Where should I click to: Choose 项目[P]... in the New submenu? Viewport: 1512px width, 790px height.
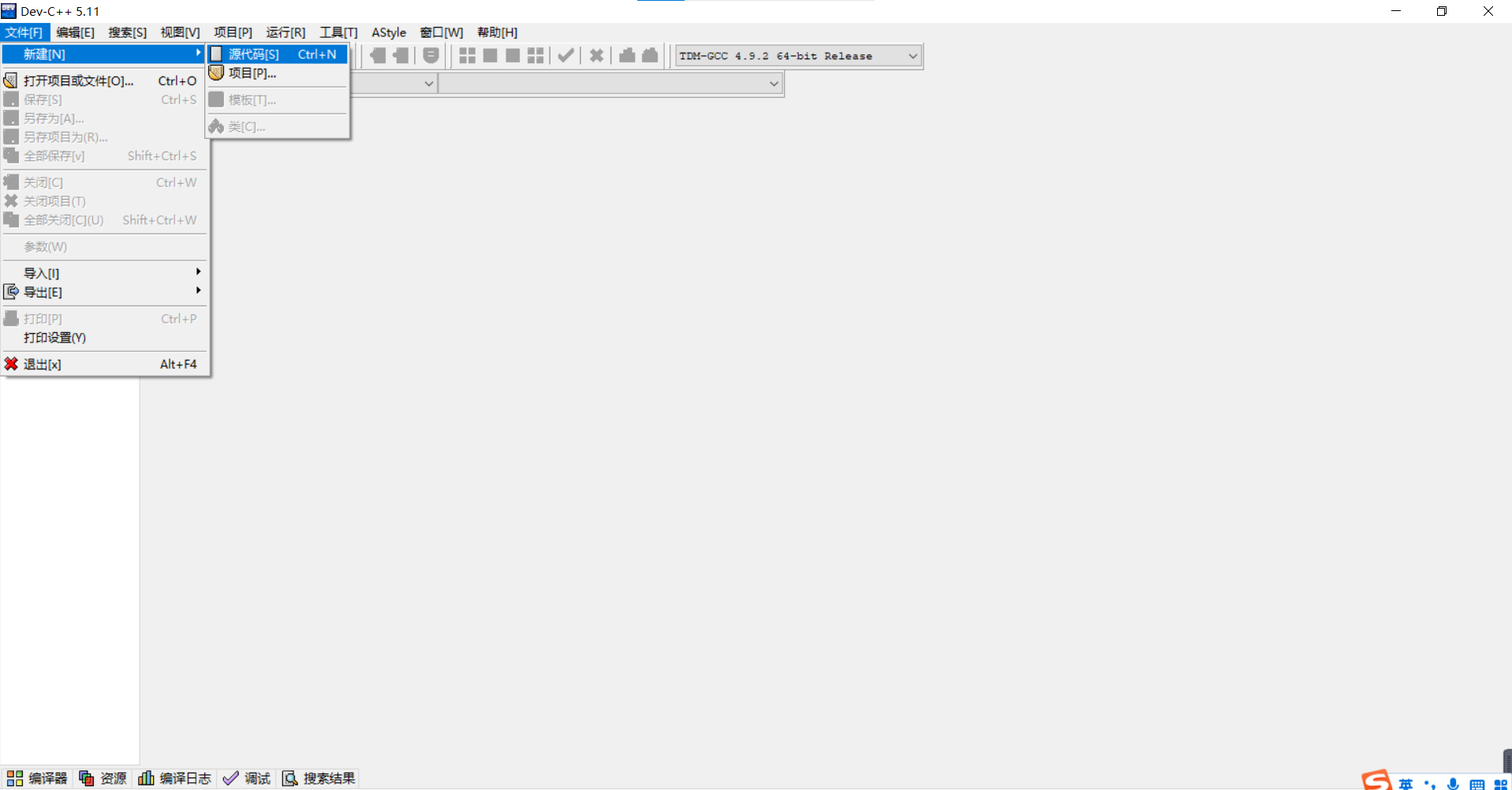pyautogui.click(x=278, y=73)
